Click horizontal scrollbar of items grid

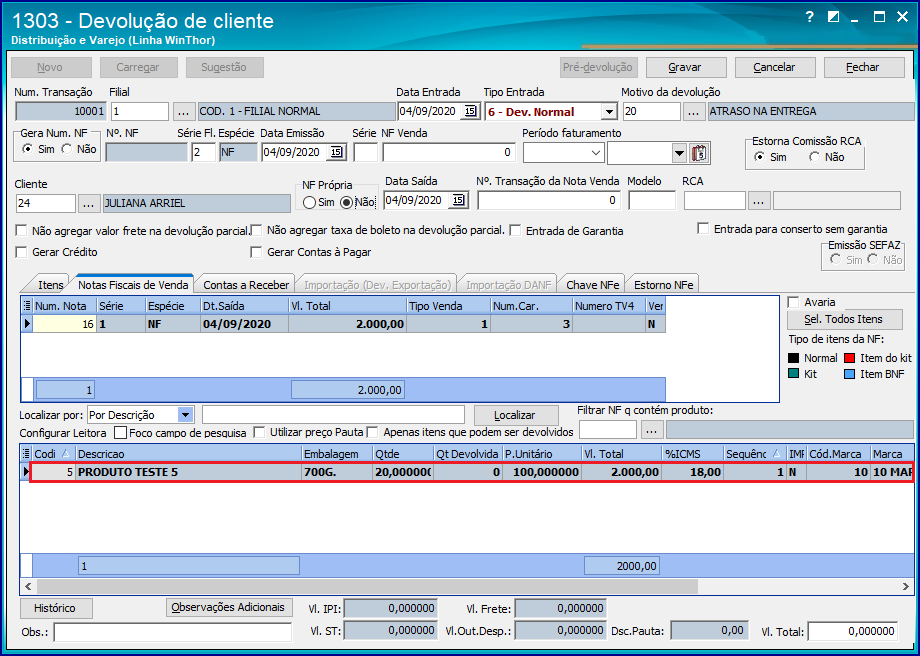pos(367,586)
